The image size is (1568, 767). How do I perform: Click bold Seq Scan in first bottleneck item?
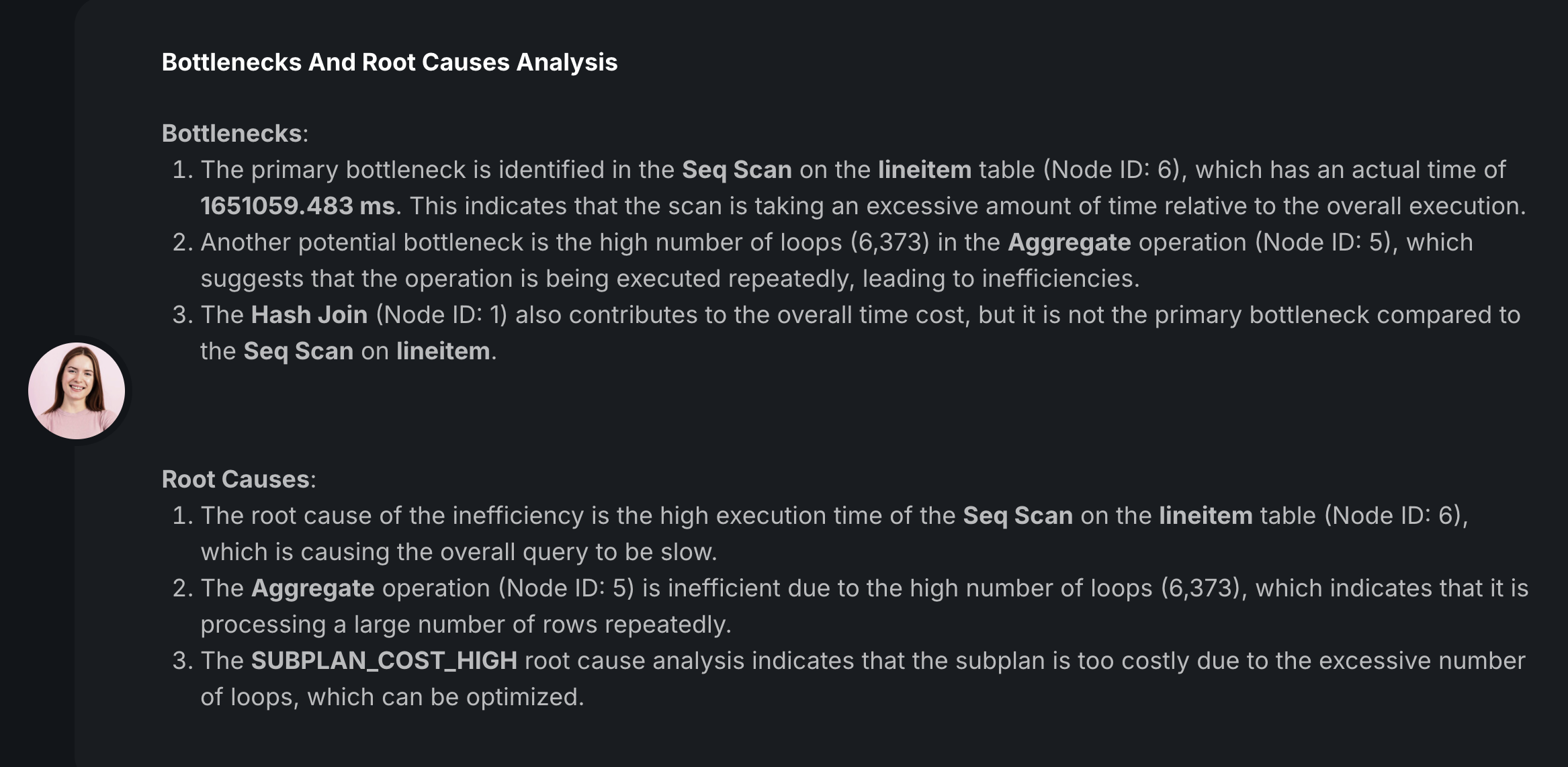[737, 169]
